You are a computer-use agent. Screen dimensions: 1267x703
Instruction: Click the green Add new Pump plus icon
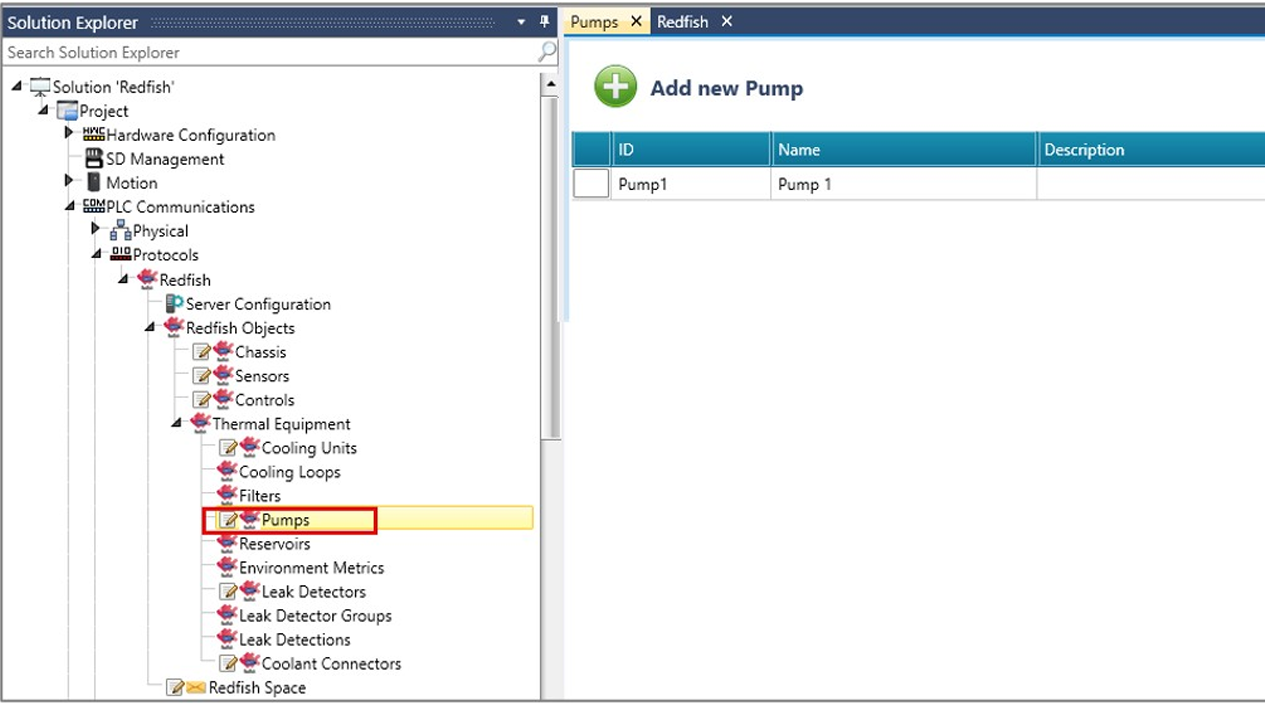[x=615, y=87]
